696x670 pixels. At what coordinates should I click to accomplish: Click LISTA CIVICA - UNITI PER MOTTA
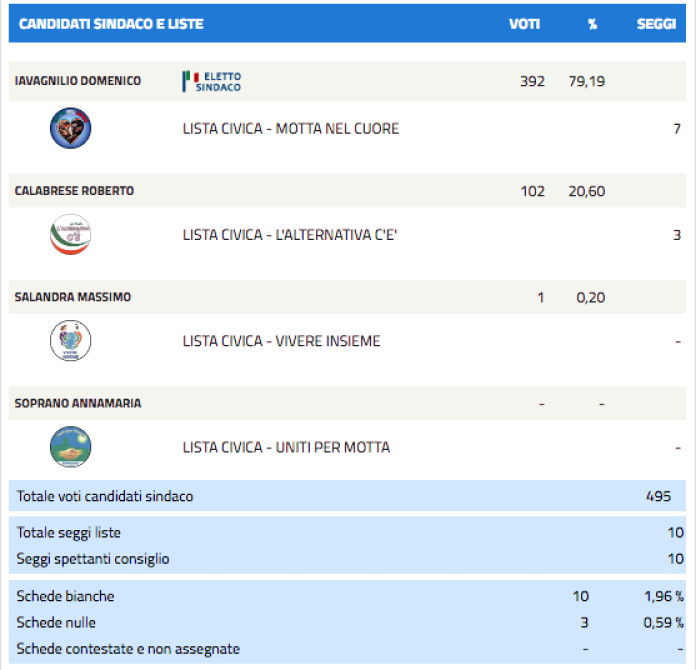click(x=286, y=447)
